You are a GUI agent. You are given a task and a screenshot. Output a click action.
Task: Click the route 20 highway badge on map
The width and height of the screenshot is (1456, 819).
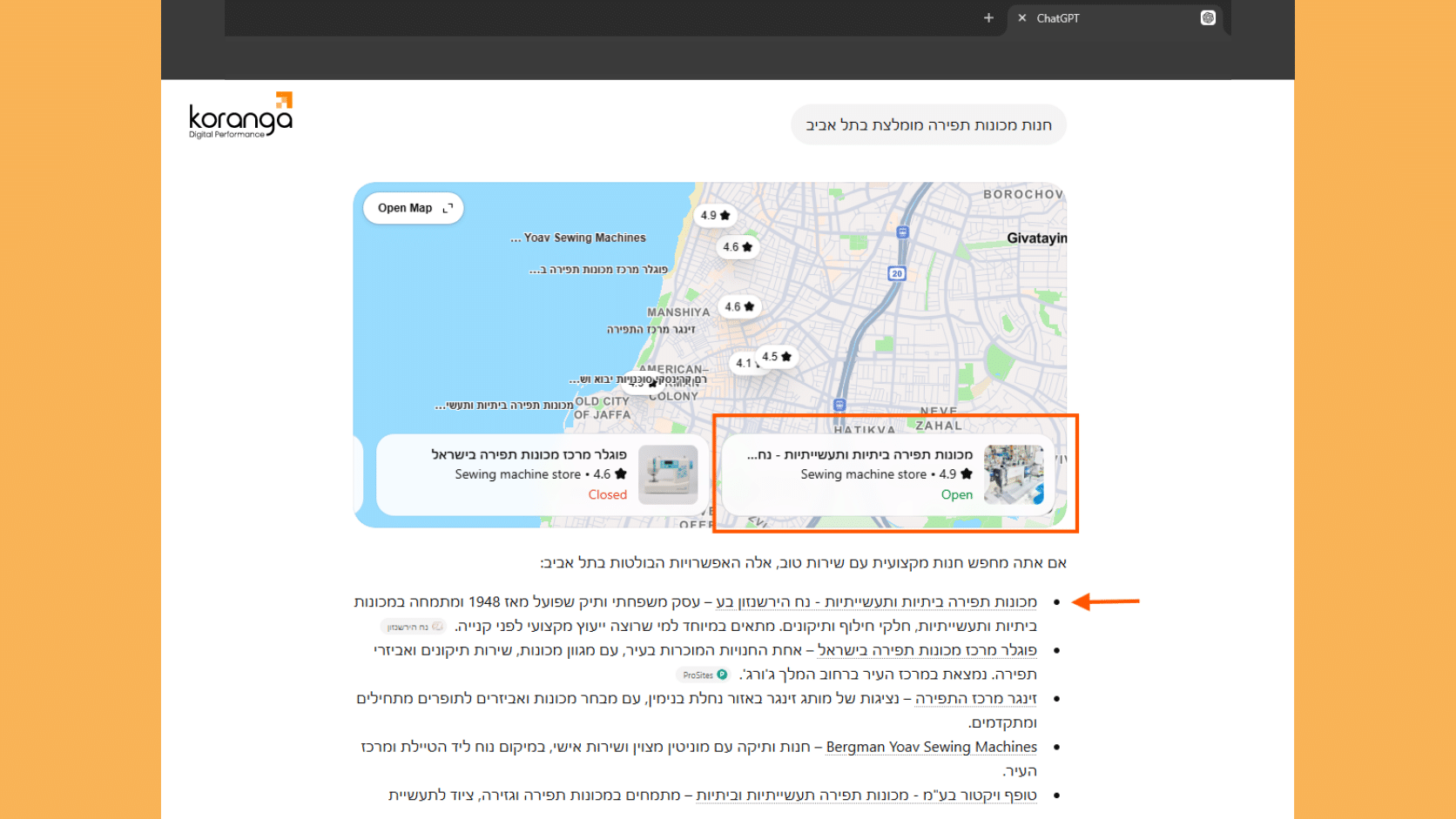coord(896,273)
